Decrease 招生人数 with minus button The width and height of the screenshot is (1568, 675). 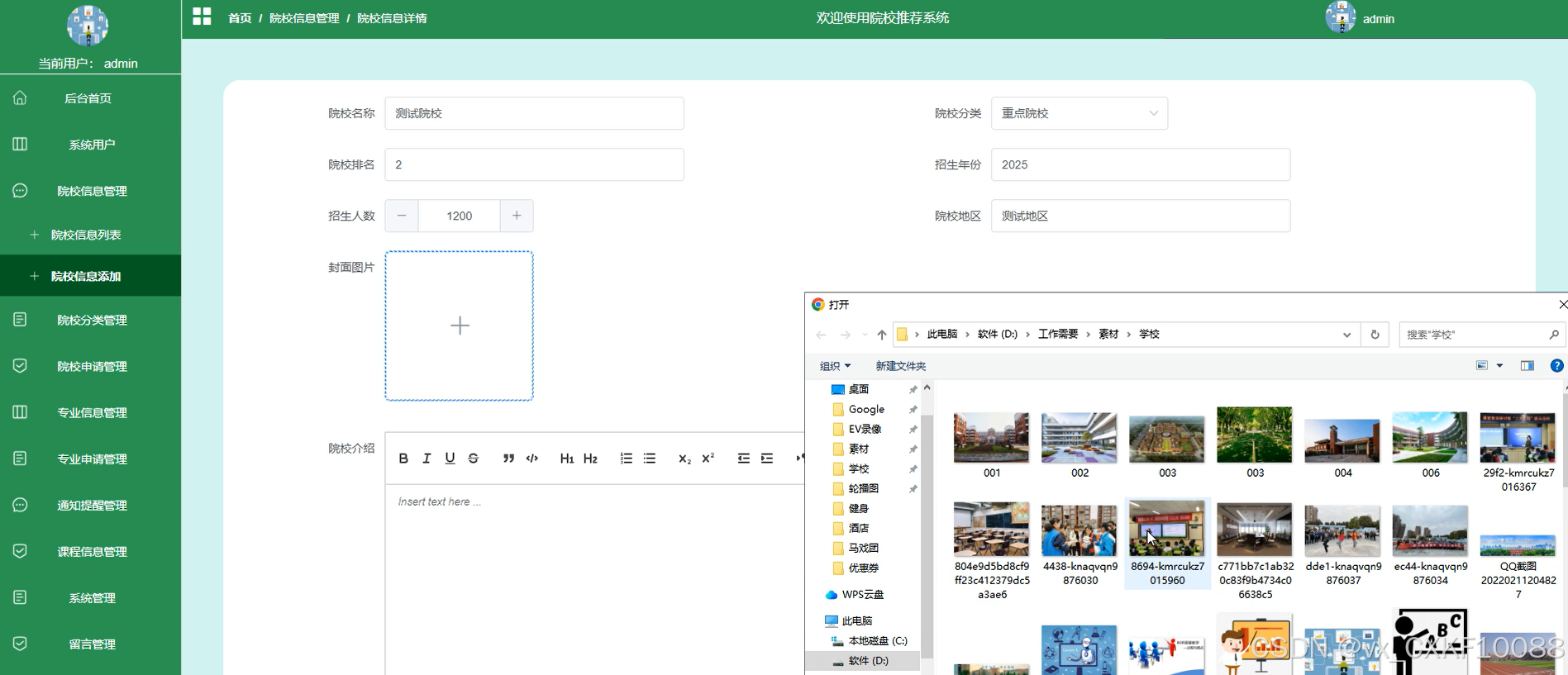point(402,216)
